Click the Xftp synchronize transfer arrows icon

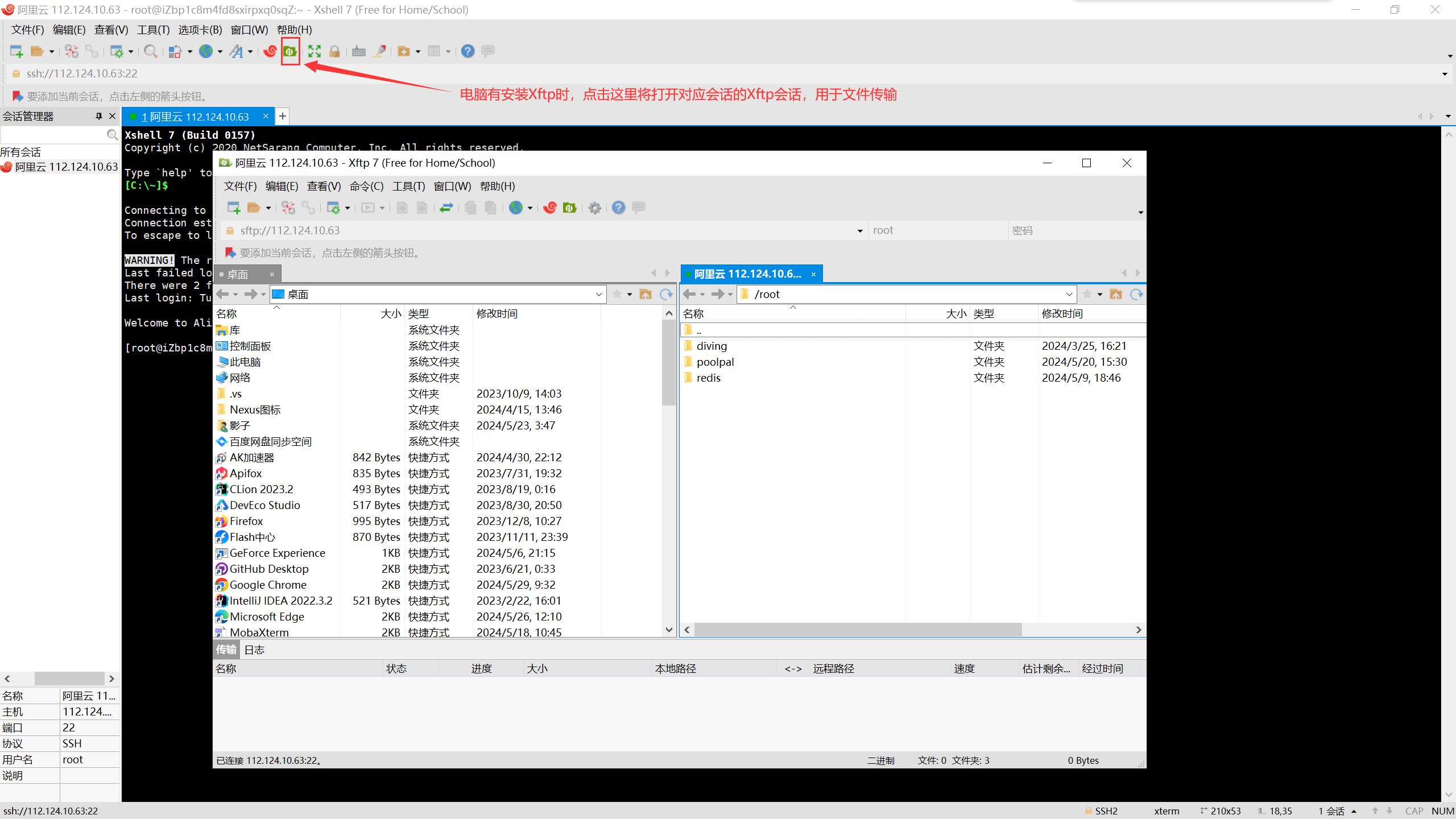446,208
